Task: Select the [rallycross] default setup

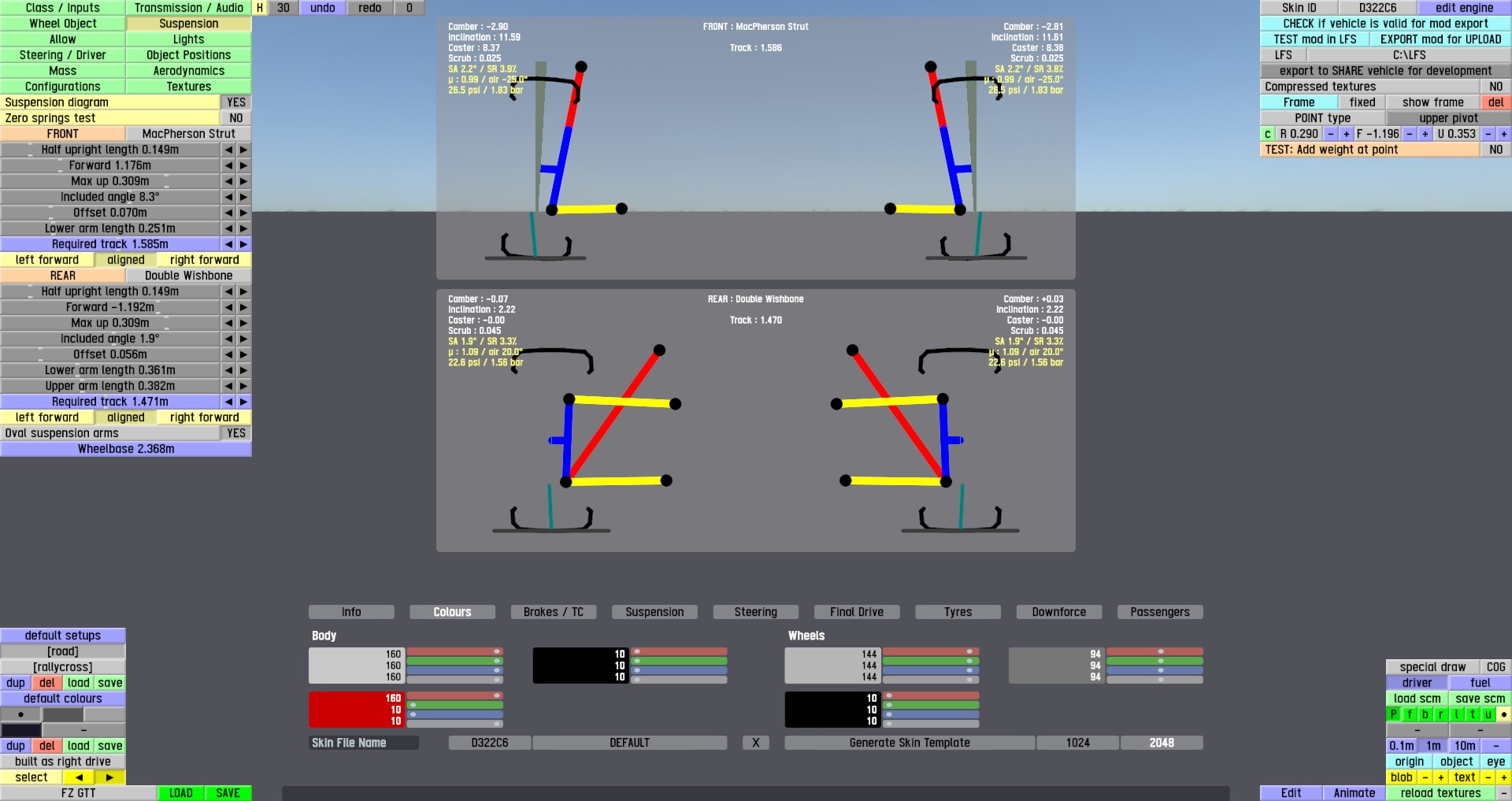Action: (x=63, y=667)
